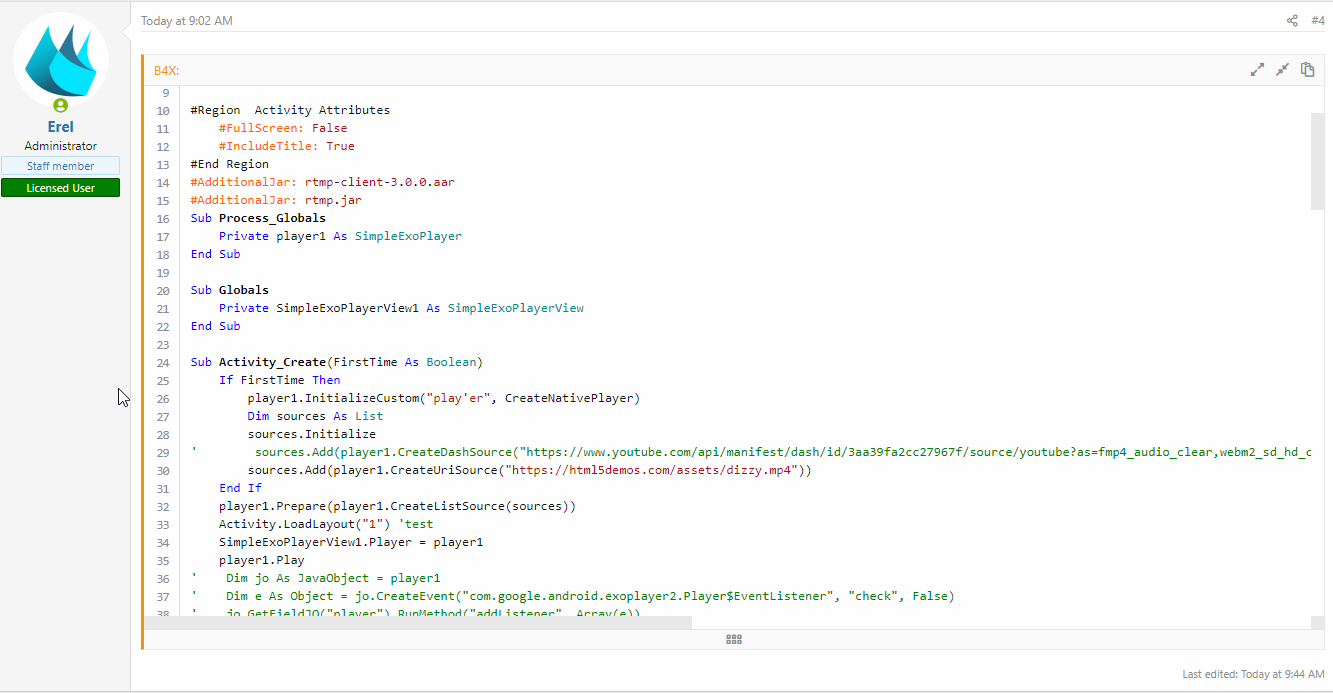Click the B4X: code header label
Image resolution: width=1333 pixels, height=693 pixels.
(x=166, y=71)
